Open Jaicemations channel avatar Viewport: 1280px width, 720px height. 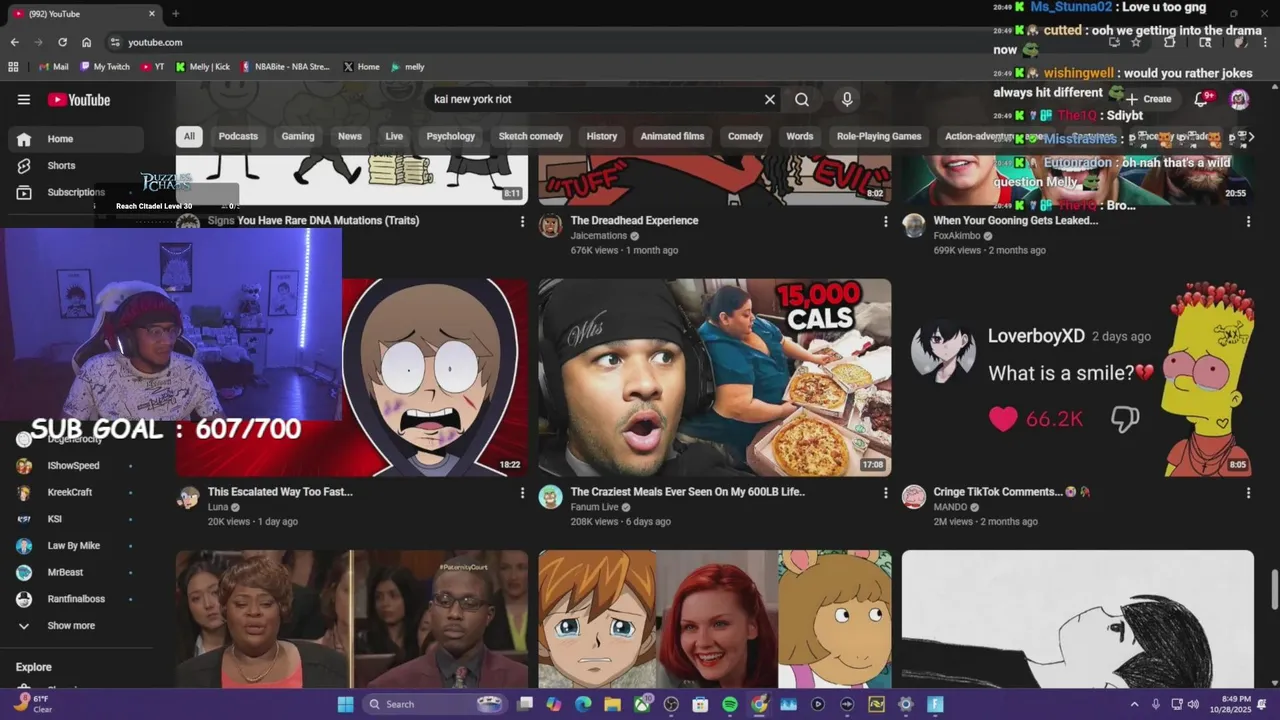click(x=550, y=226)
